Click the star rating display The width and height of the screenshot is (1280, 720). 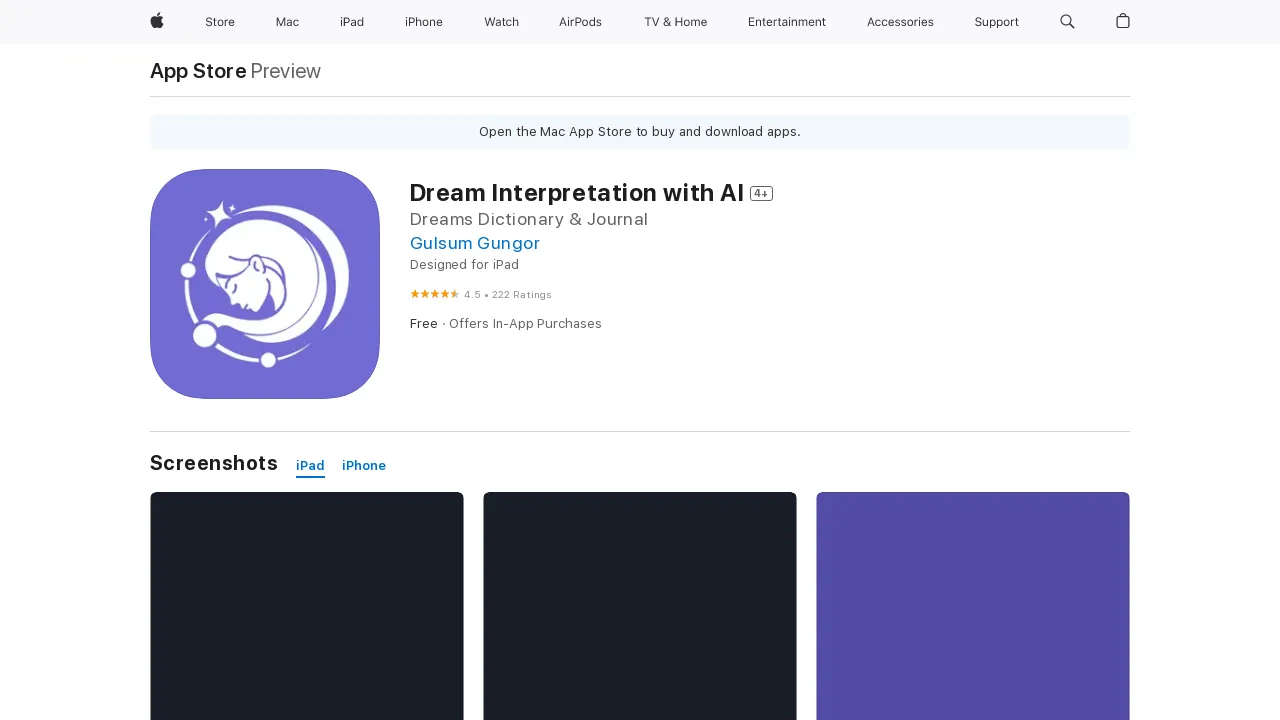(x=434, y=294)
